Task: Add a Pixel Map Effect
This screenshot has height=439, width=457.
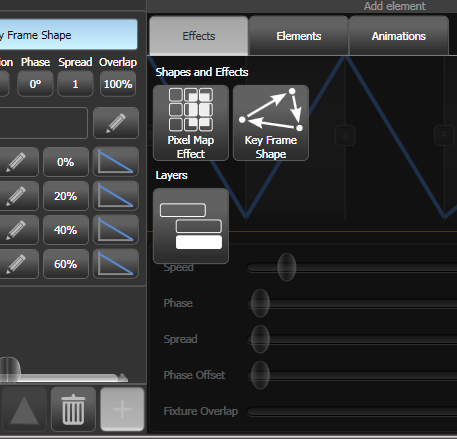Action: click(x=191, y=123)
